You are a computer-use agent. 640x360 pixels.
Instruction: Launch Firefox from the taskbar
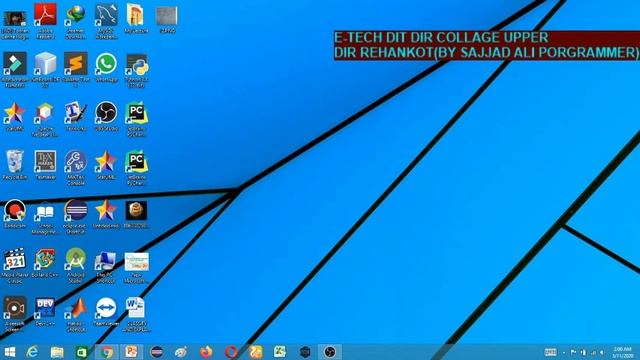tap(206, 352)
